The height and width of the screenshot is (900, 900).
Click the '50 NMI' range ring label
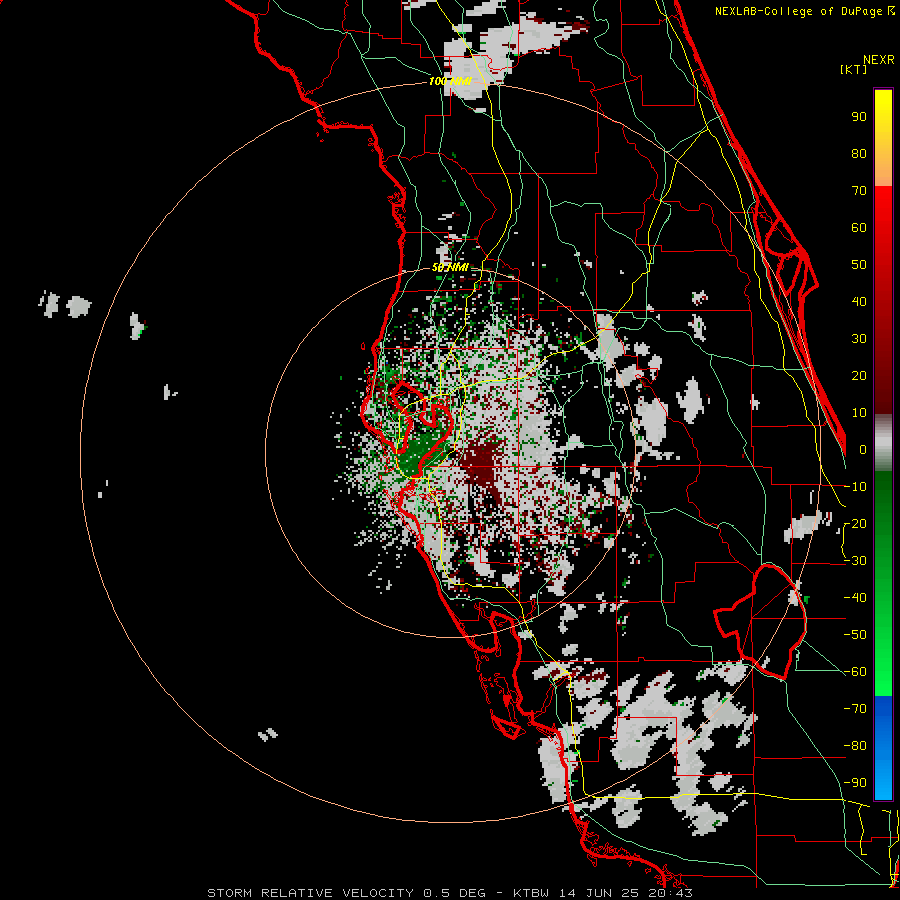coord(451,268)
